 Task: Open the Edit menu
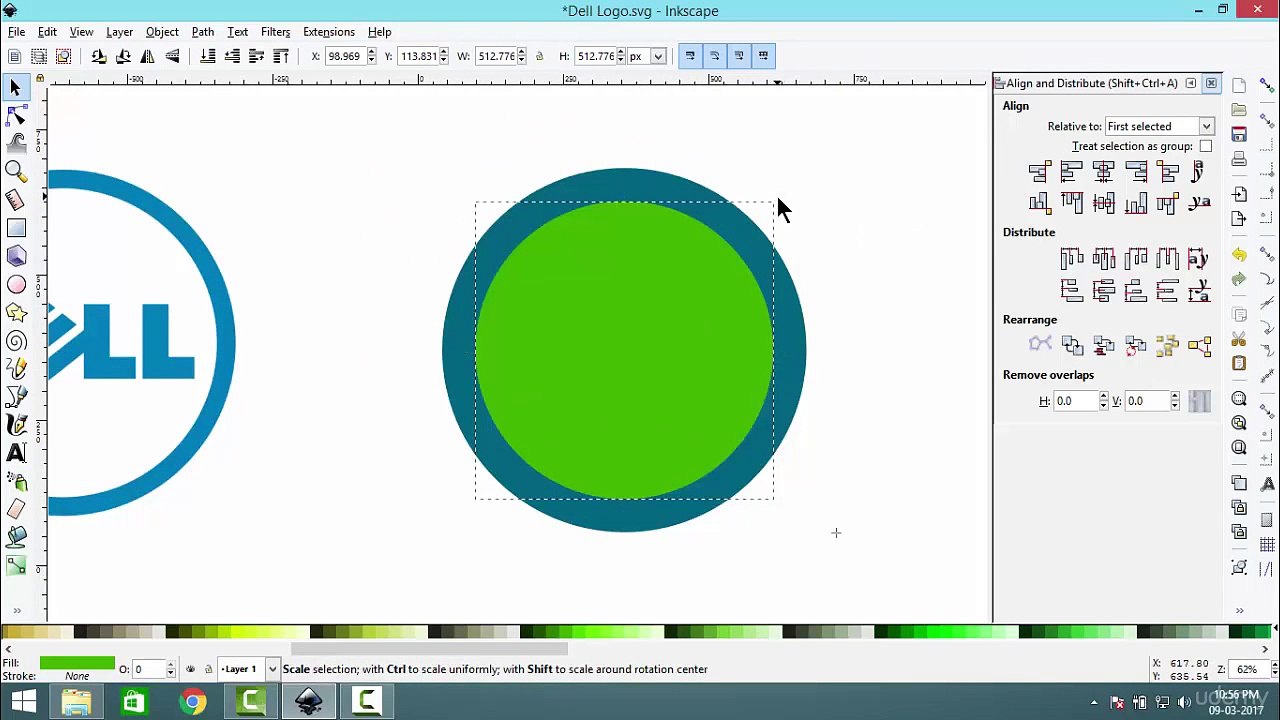[x=47, y=32]
